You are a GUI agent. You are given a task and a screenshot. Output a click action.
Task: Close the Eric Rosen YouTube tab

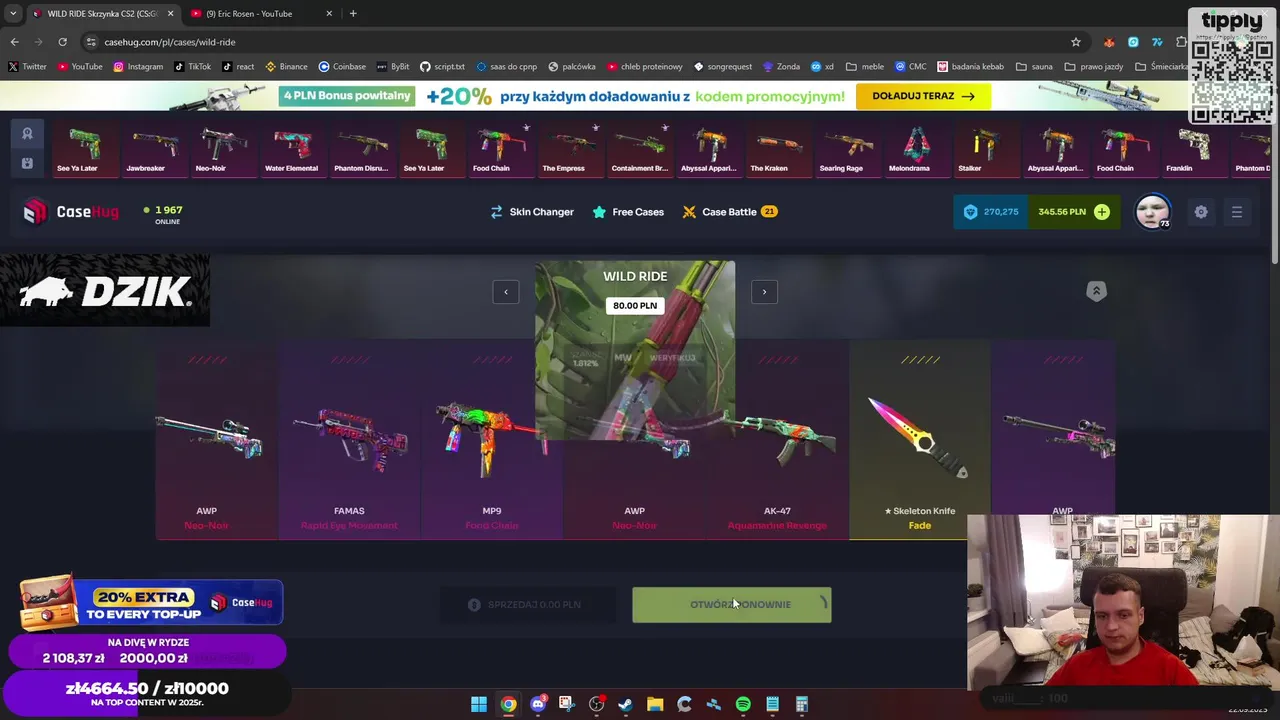(x=329, y=14)
